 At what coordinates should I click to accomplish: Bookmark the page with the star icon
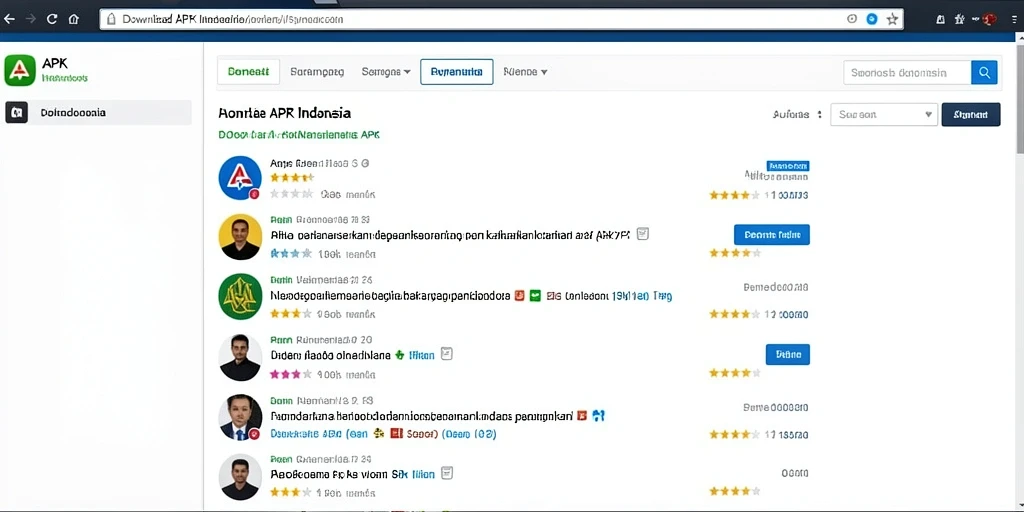pos(892,19)
